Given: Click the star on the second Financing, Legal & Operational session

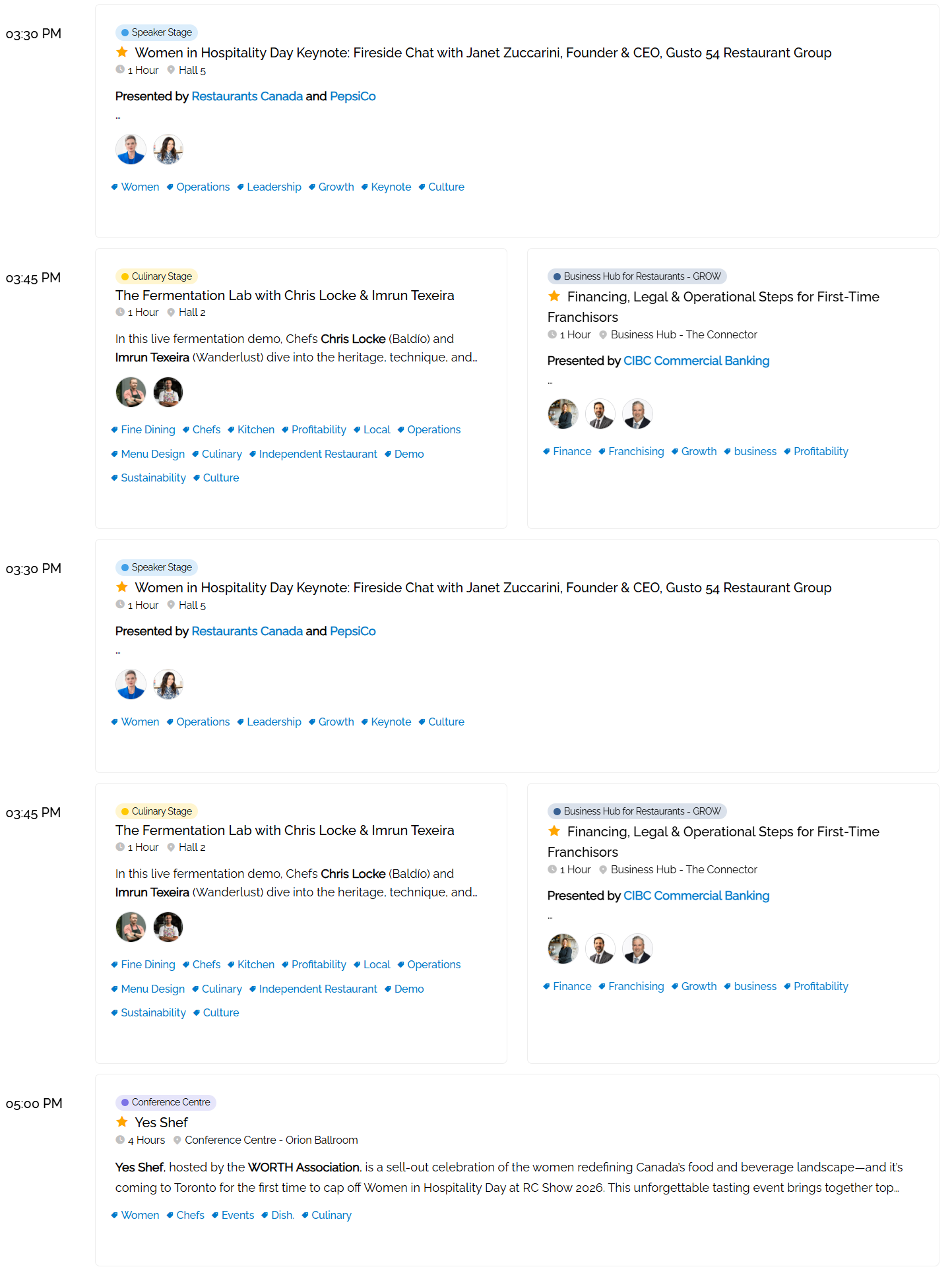Looking at the screenshot, I should click(554, 831).
